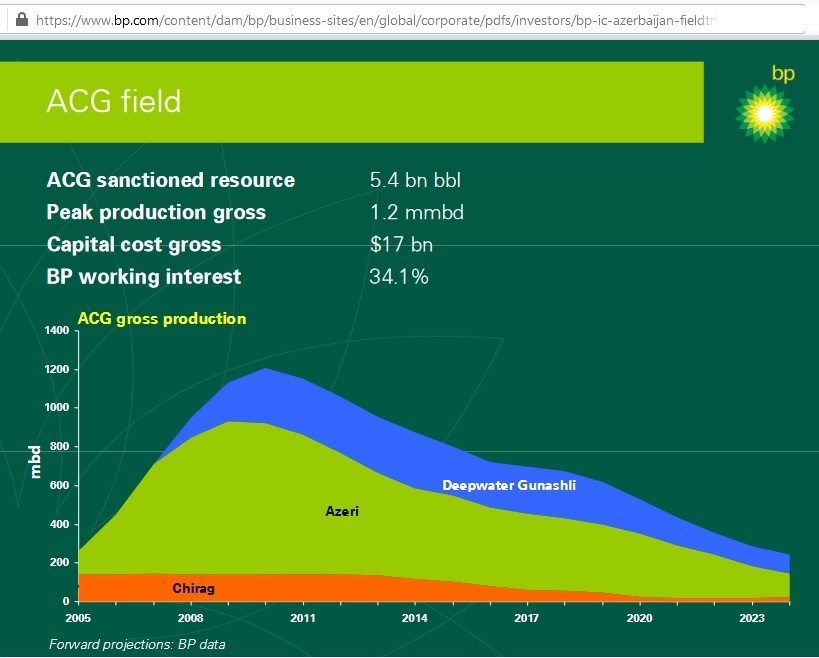
Task: Click the 'ACG gross production' chart title
Action: (x=162, y=319)
